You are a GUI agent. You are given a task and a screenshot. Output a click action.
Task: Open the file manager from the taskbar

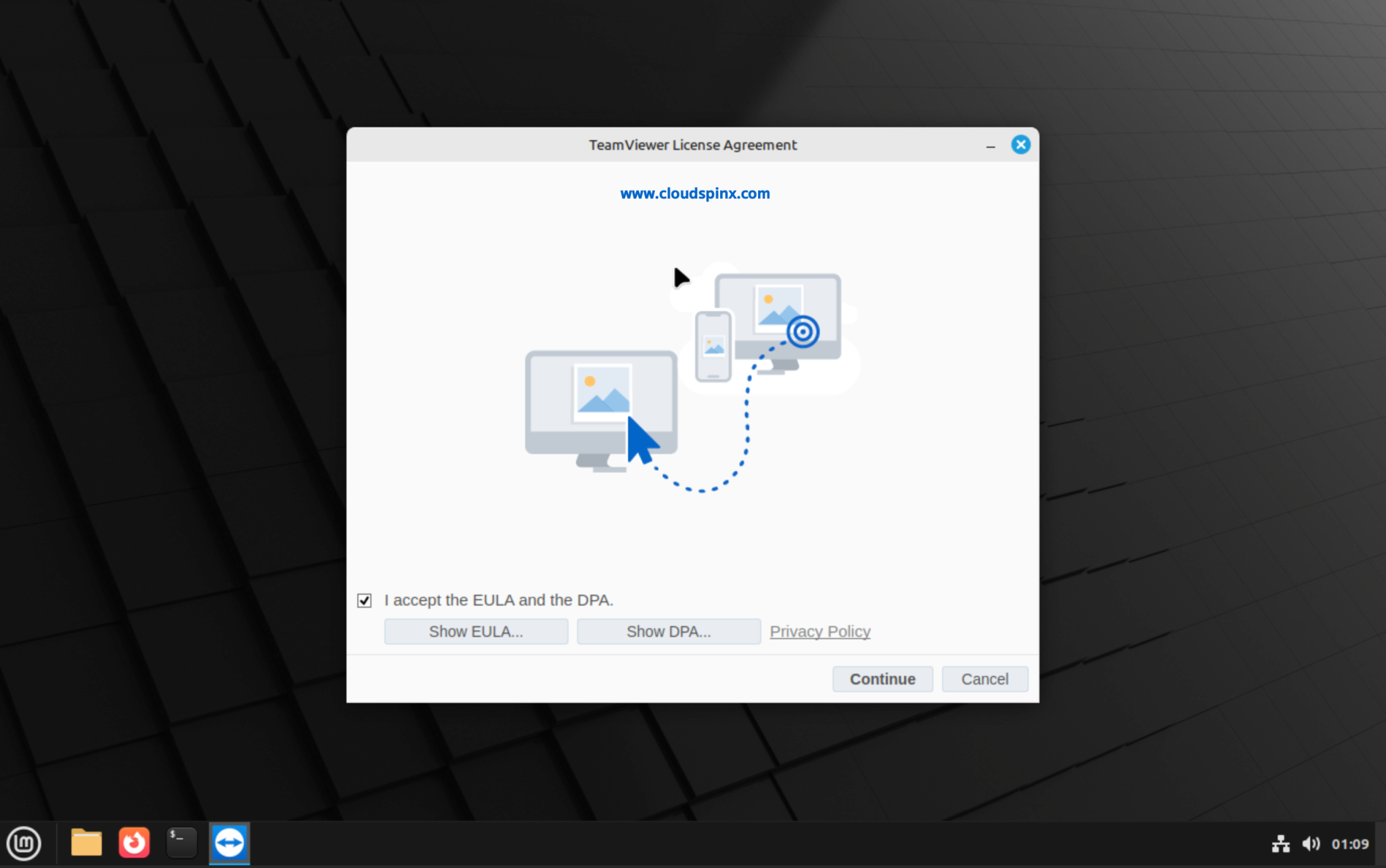[86, 843]
